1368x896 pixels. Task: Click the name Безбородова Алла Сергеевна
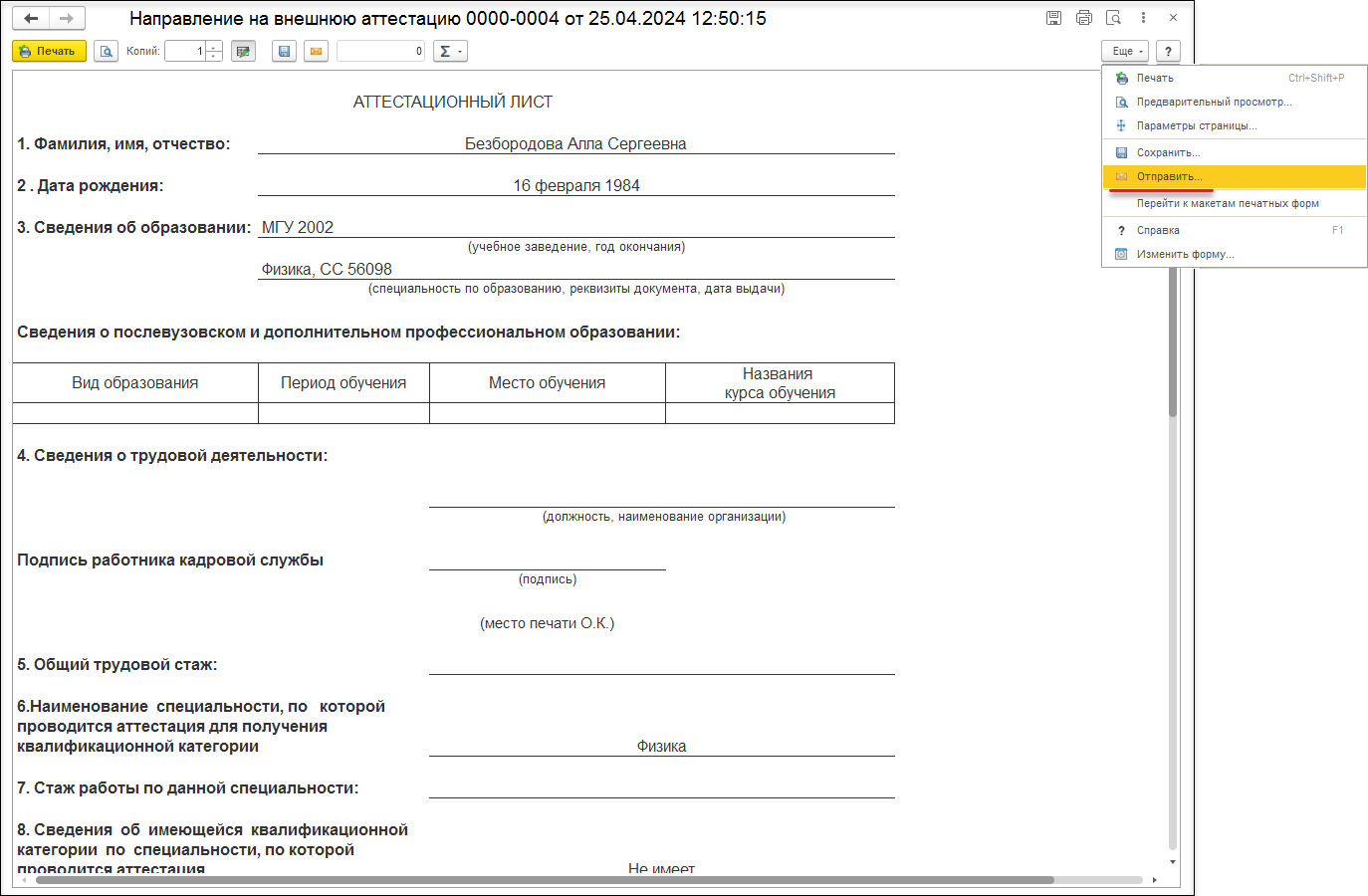pos(575,143)
